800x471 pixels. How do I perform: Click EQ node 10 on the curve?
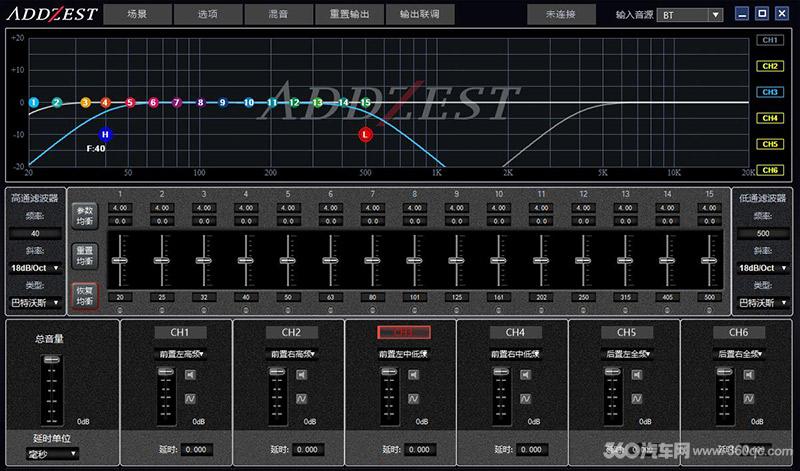(x=248, y=103)
